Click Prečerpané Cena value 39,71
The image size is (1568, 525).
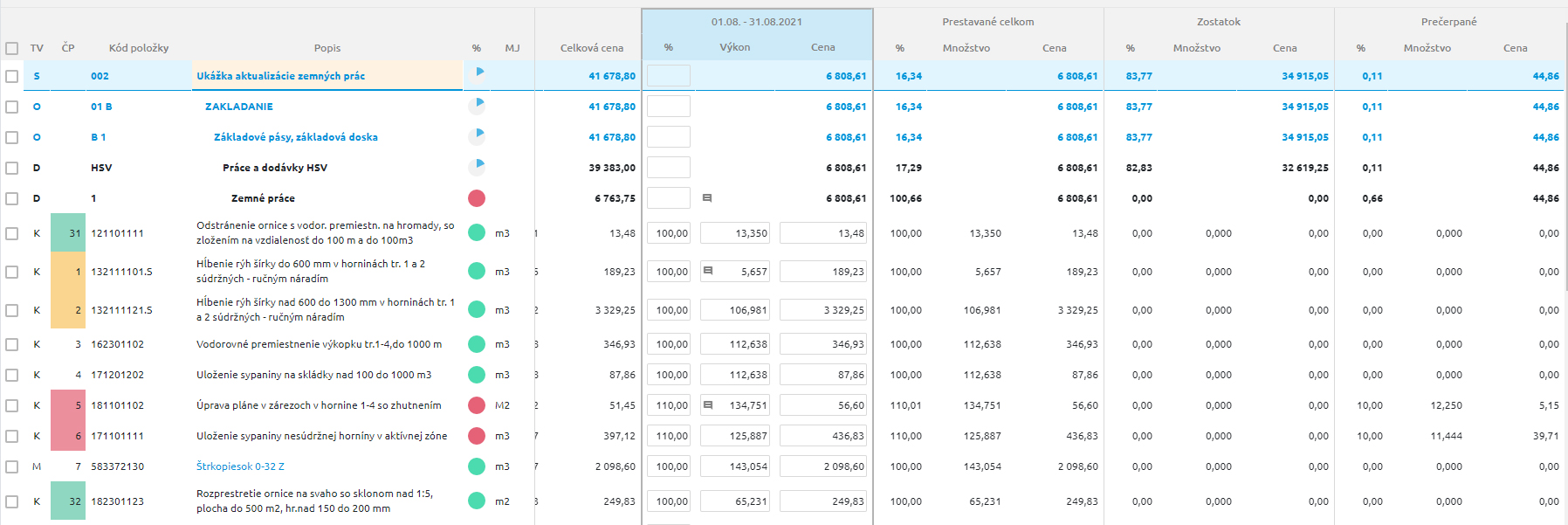1545,436
